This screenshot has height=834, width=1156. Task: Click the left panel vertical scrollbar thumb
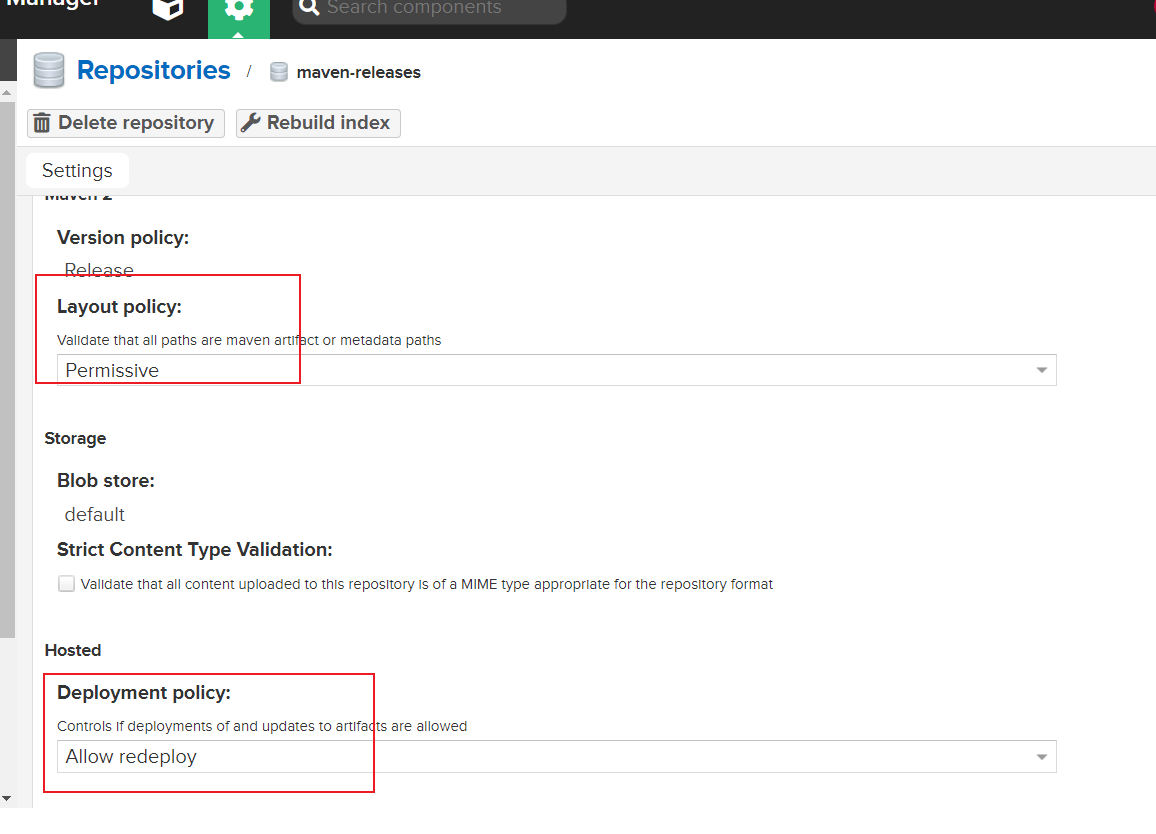pyautogui.click(x=7, y=370)
